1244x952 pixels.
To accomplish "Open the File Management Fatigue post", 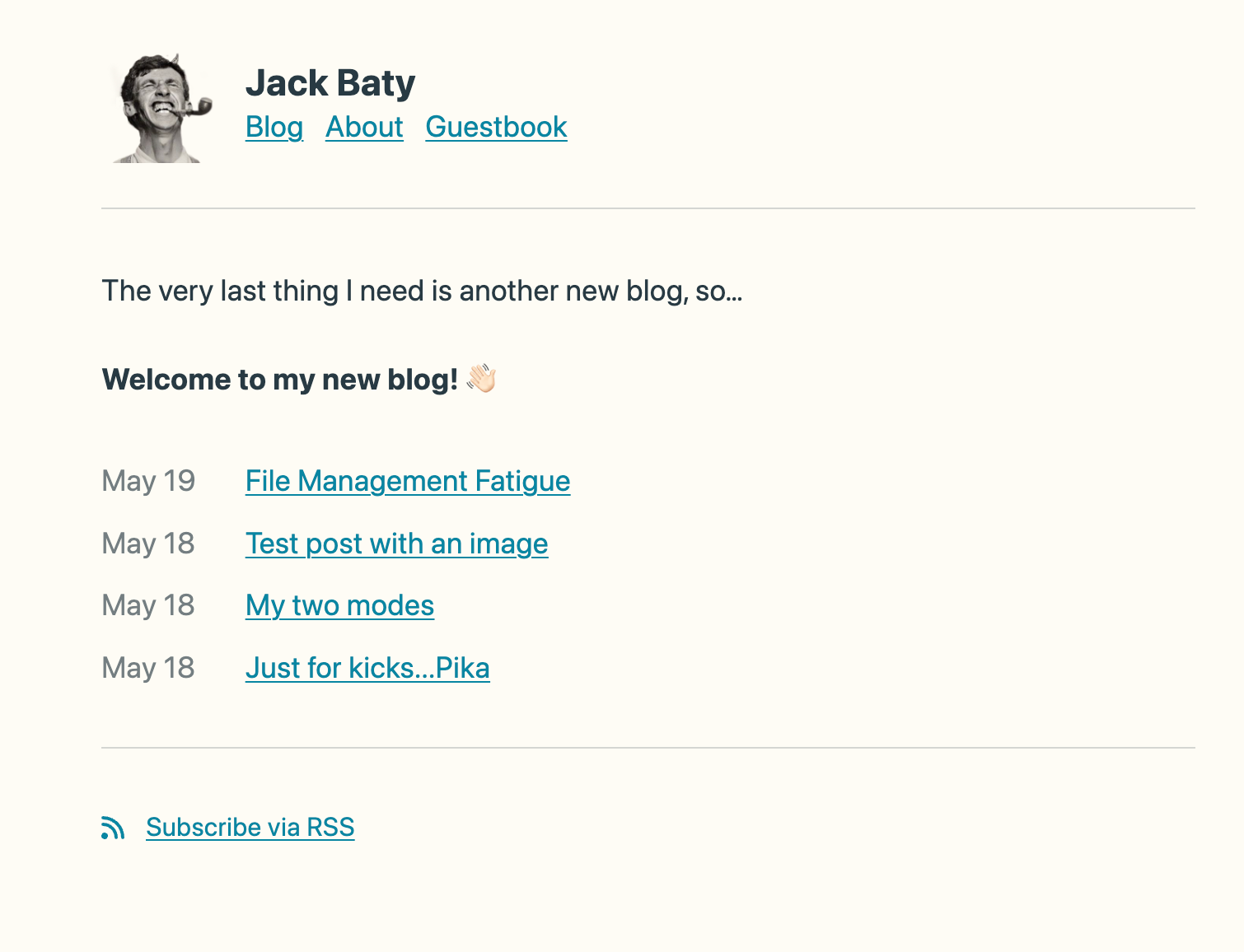I will coord(408,481).
